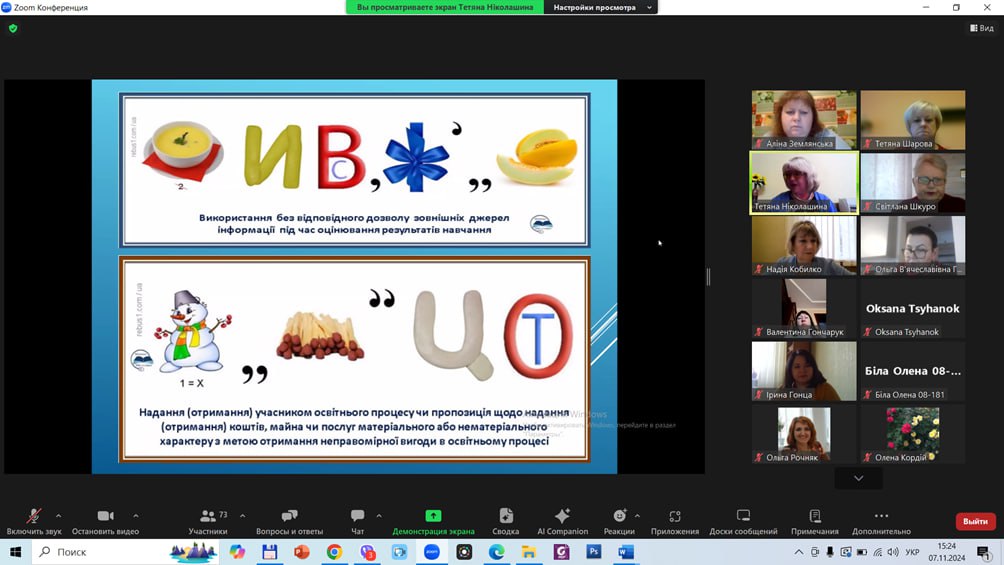Select Надія Кобилко video tile
This screenshot has height=565, width=1004.
[804, 245]
